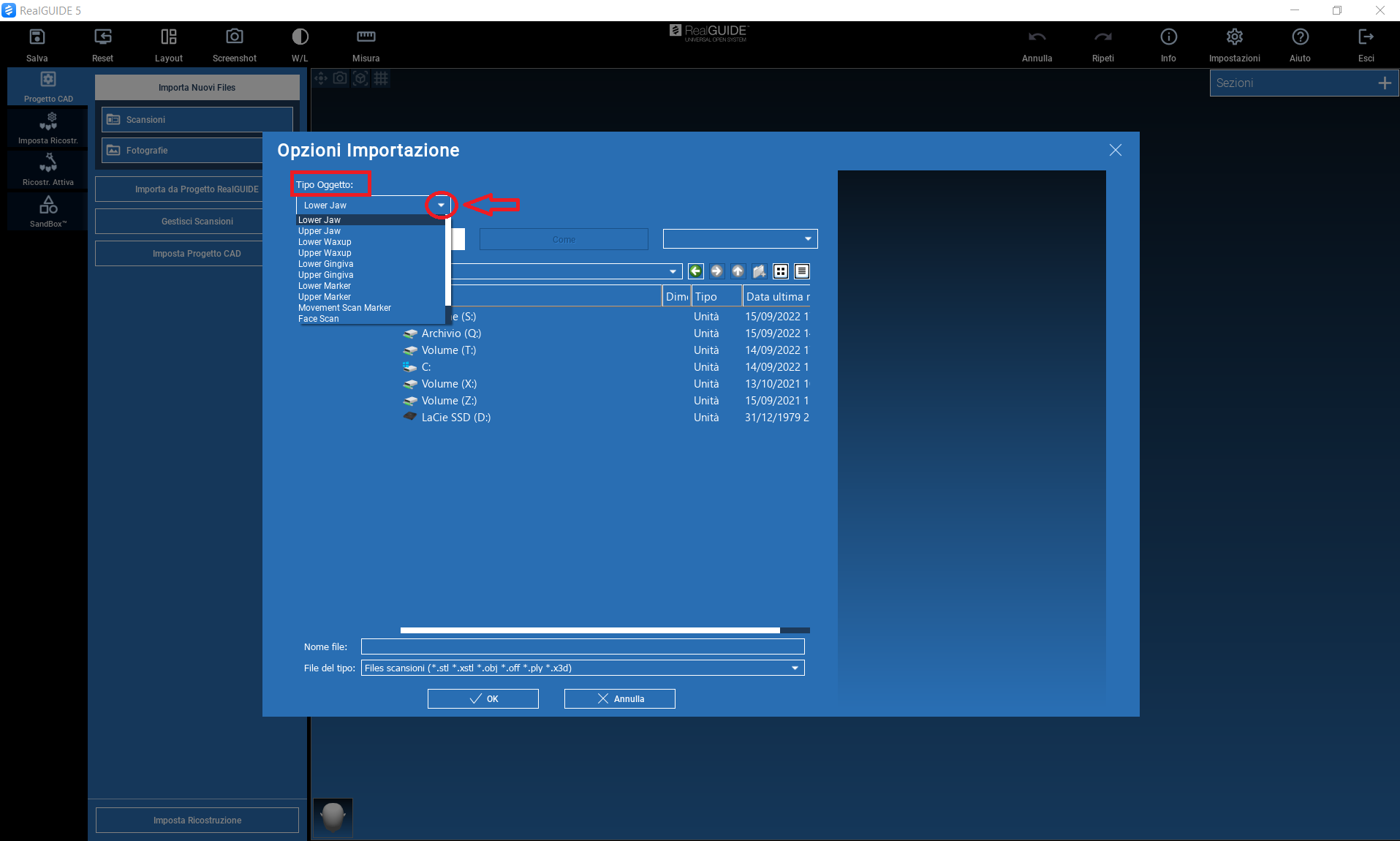Confirm import with OK button
Screen dimensions: 1400x841
coord(483,698)
